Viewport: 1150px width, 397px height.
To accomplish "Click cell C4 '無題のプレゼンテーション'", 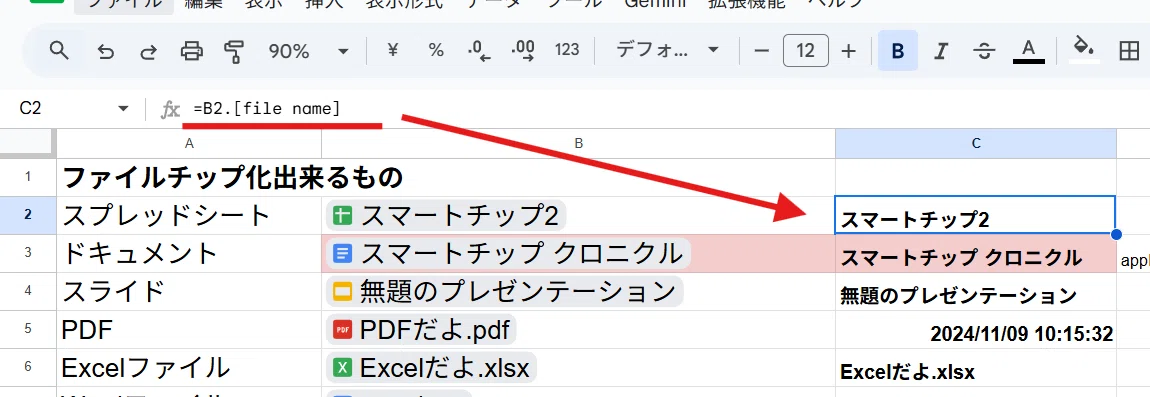I will tap(976, 291).
